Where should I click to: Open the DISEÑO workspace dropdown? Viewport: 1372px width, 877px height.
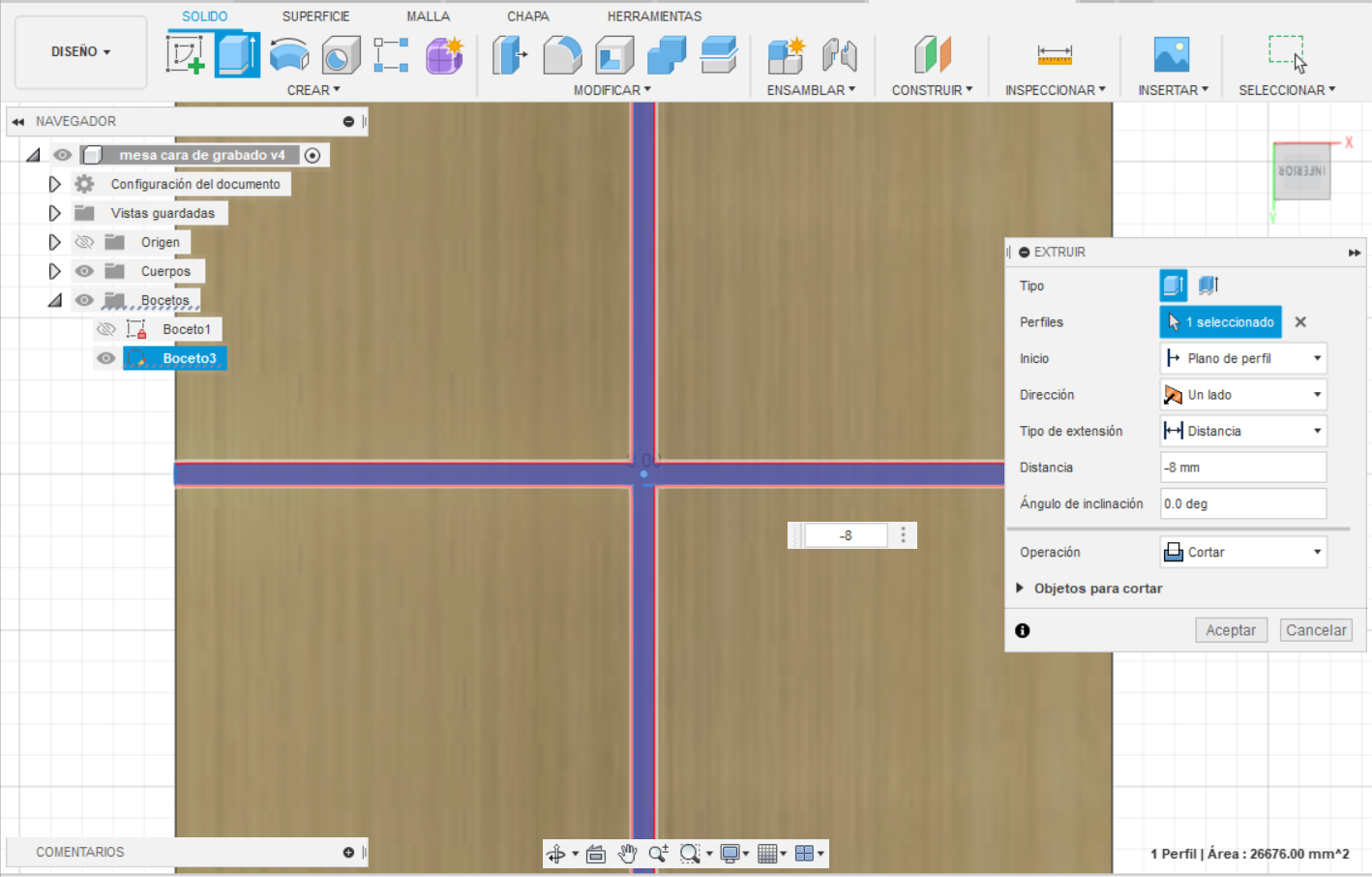point(81,52)
